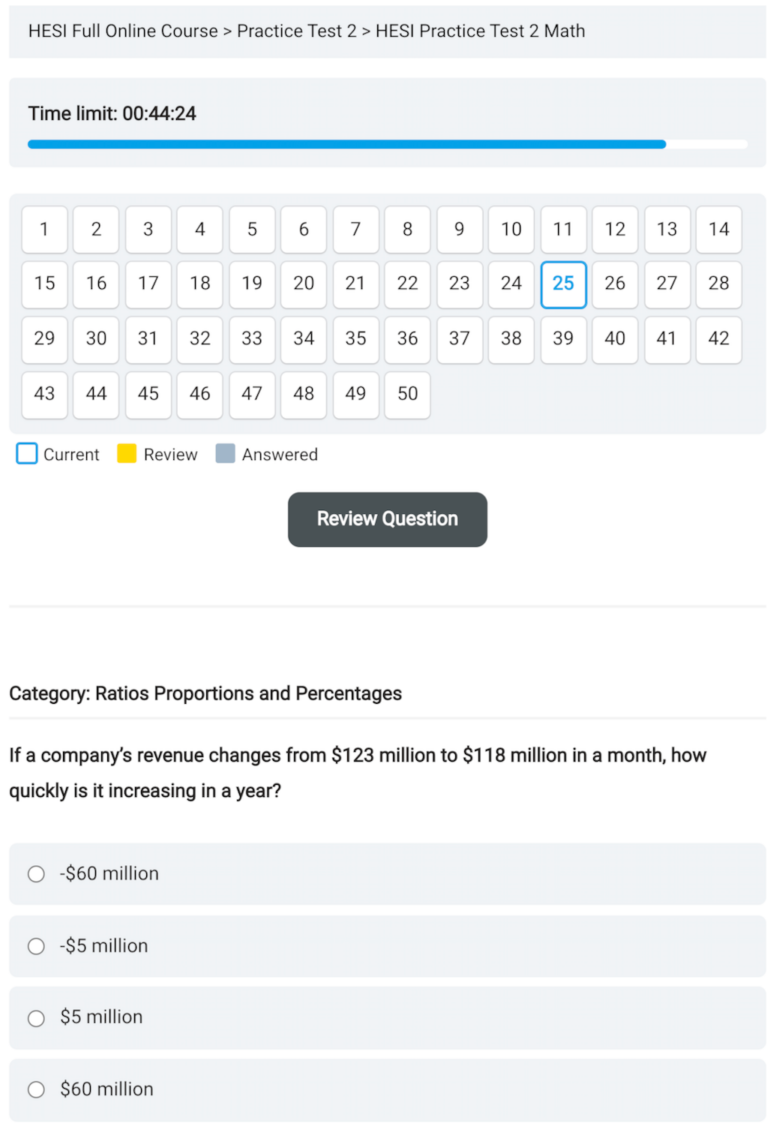Open the HESI Full Online Course link

coord(113,31)
